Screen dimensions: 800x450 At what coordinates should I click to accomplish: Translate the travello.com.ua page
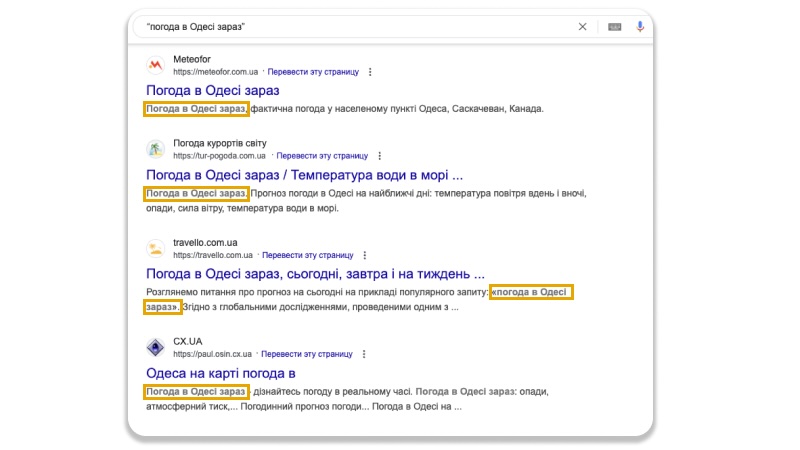pos(308,255)
